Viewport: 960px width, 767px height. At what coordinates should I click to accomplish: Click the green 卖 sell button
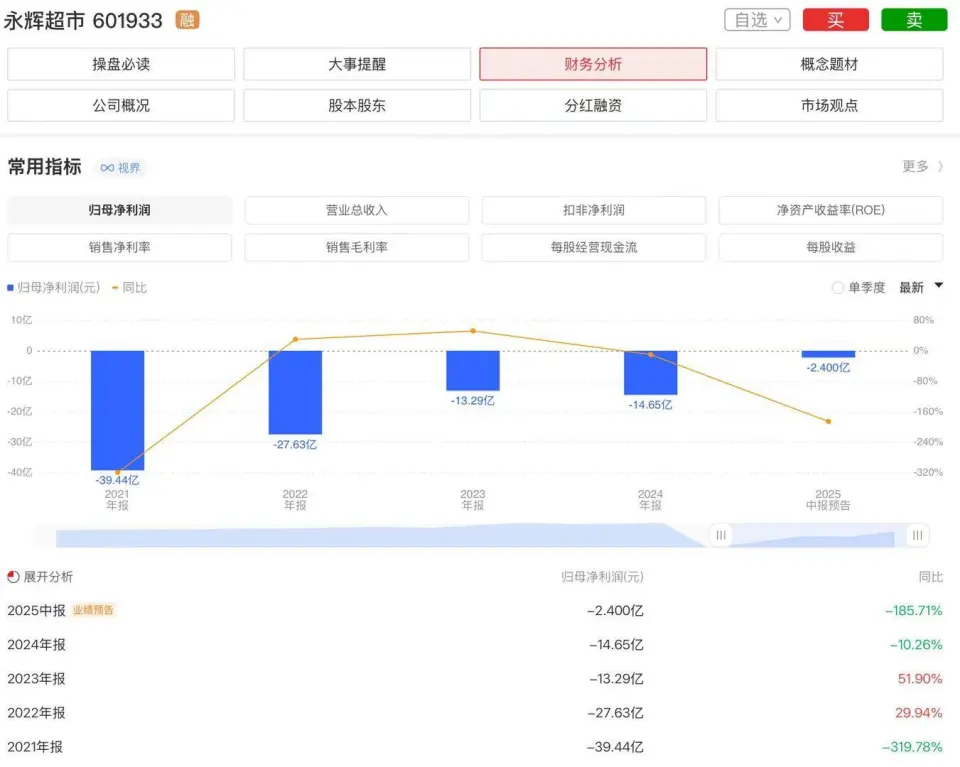913,19
